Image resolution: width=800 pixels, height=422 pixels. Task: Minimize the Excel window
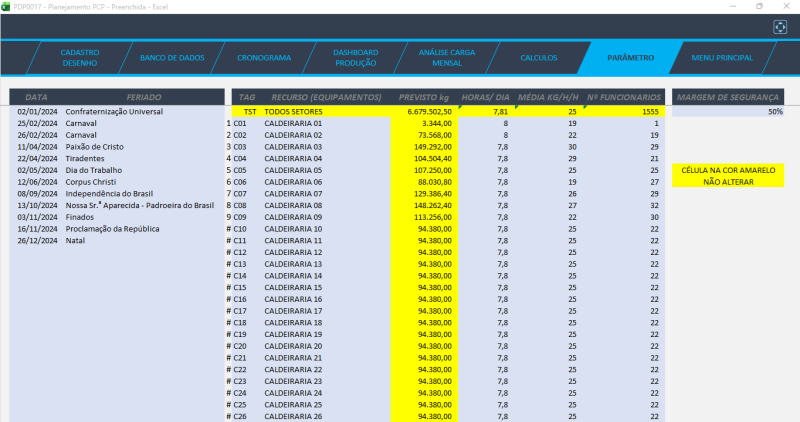733,6
